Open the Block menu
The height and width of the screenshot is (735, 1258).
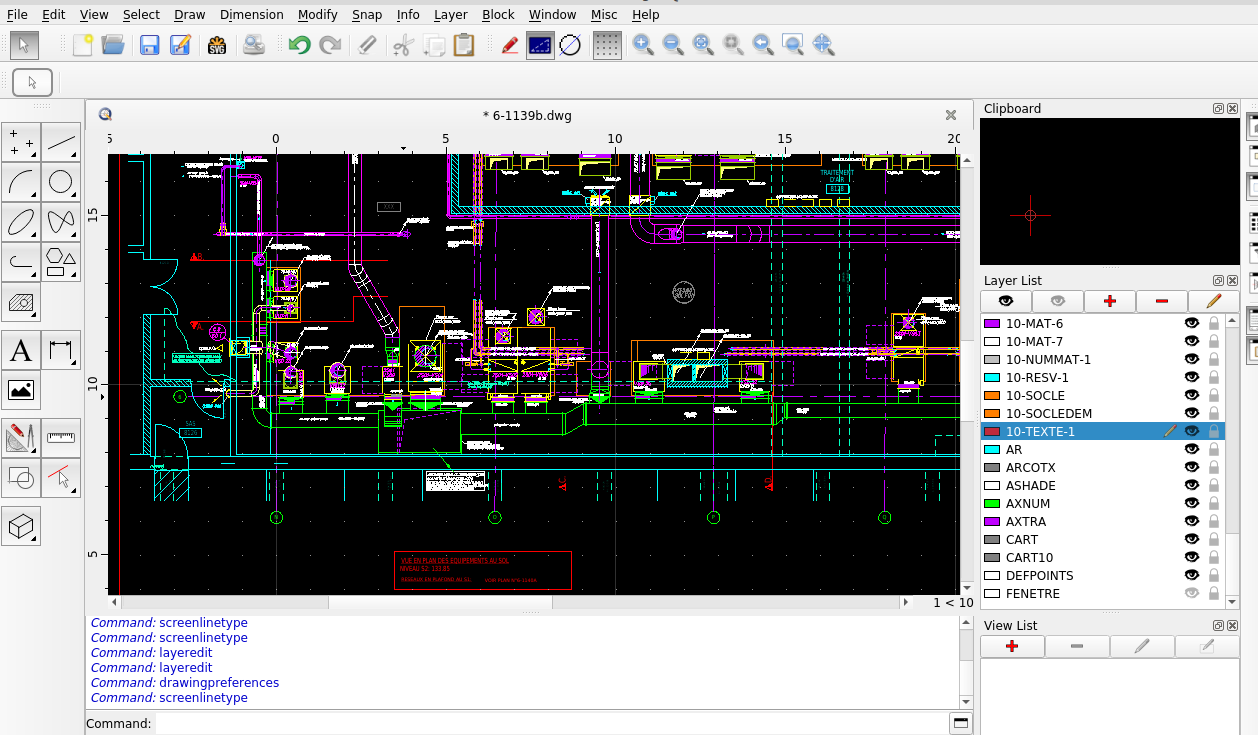498,14
